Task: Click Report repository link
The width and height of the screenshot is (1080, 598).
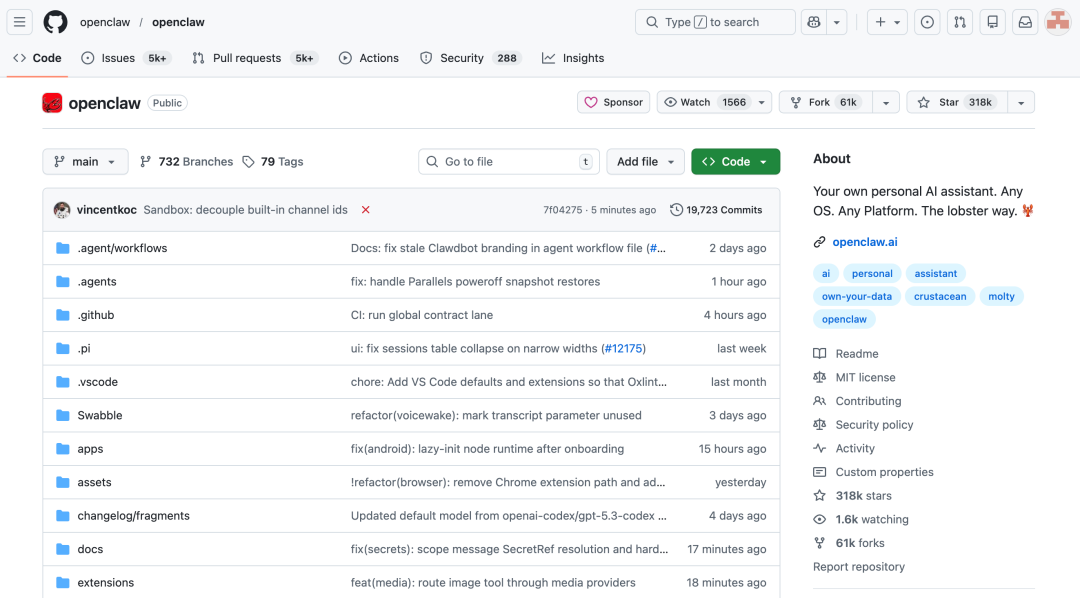Action: point(859,566)
